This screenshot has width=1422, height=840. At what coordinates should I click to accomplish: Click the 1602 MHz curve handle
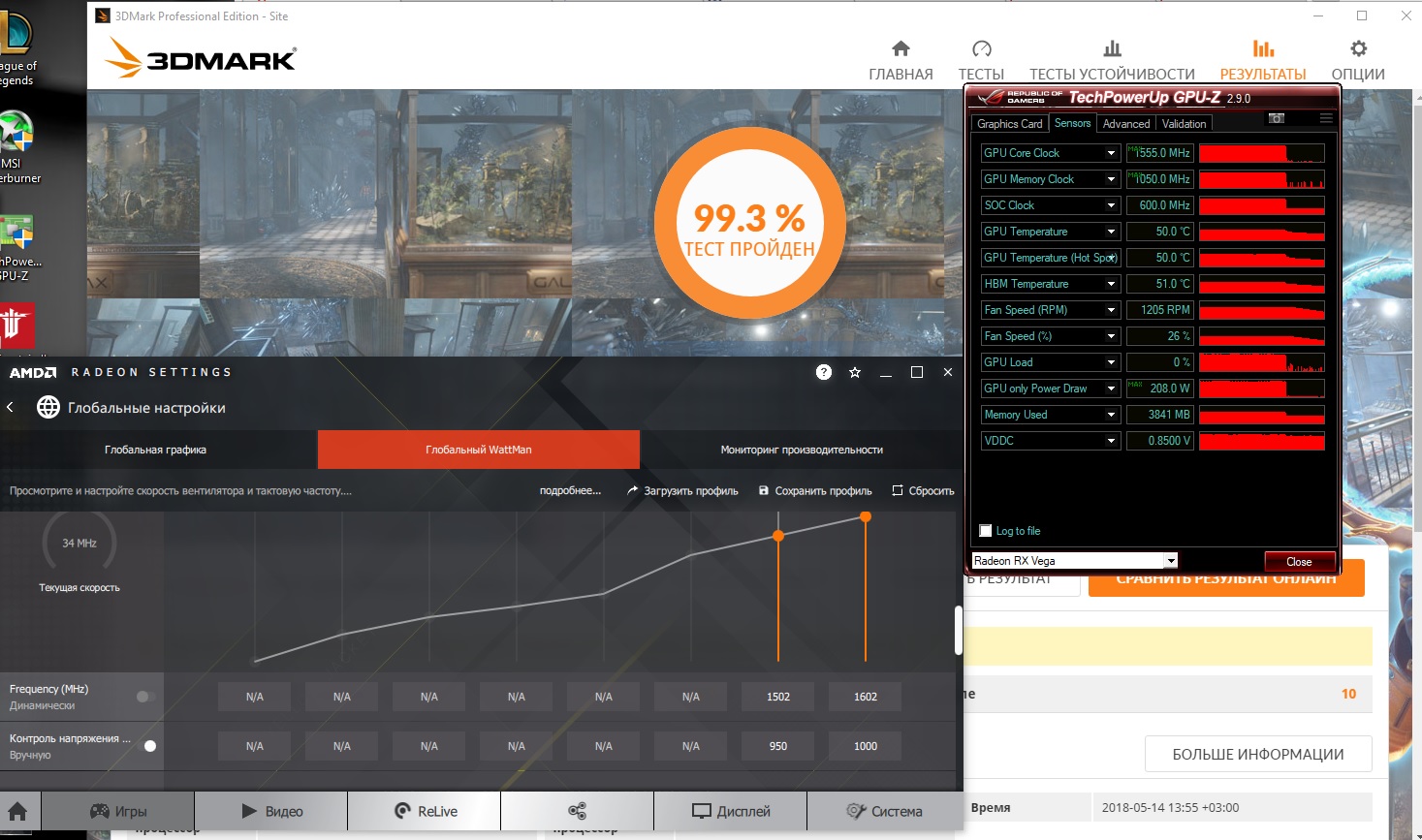866,516
